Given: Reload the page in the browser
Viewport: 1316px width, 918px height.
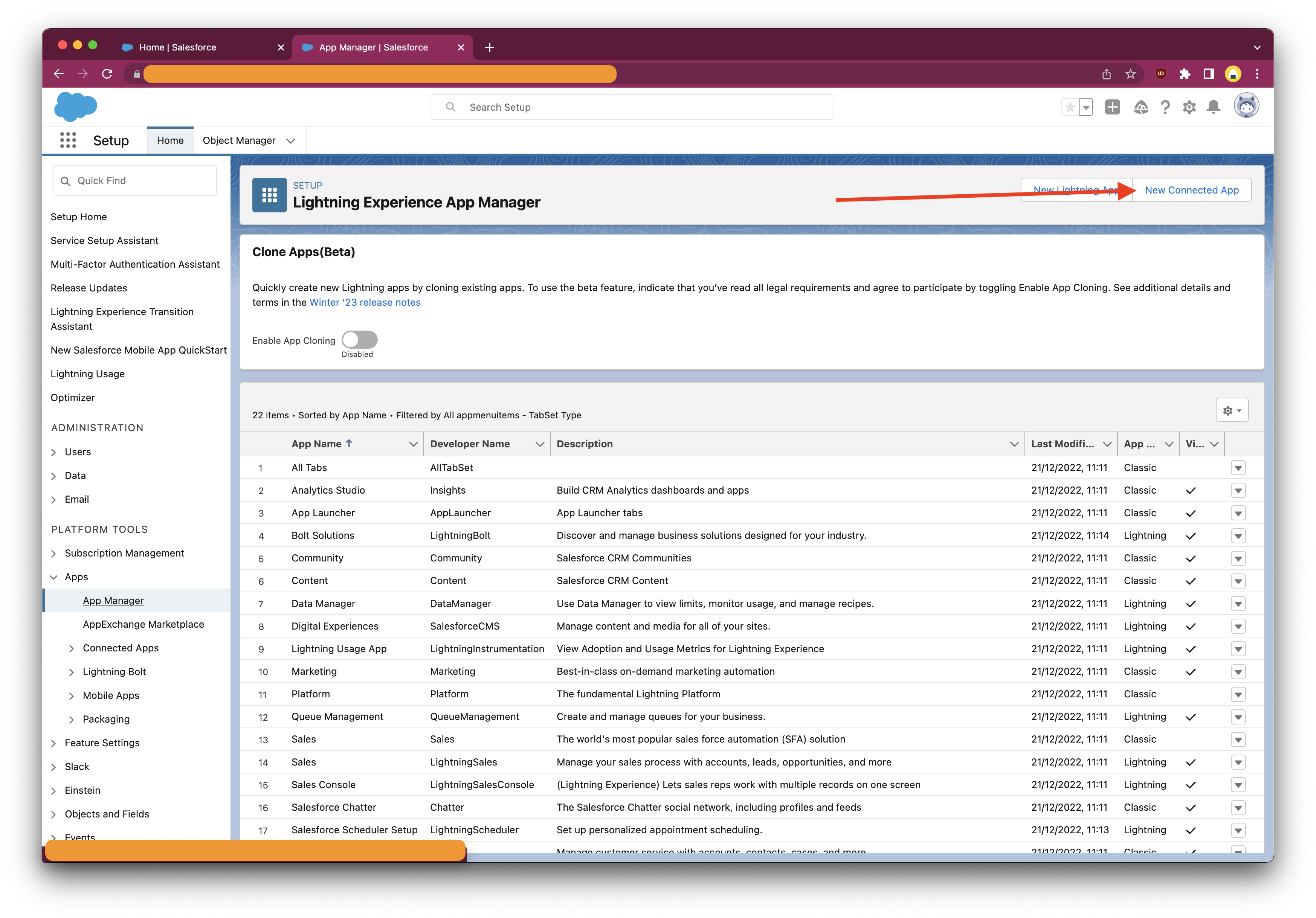Looking at the screenshot, I should 107,73.
